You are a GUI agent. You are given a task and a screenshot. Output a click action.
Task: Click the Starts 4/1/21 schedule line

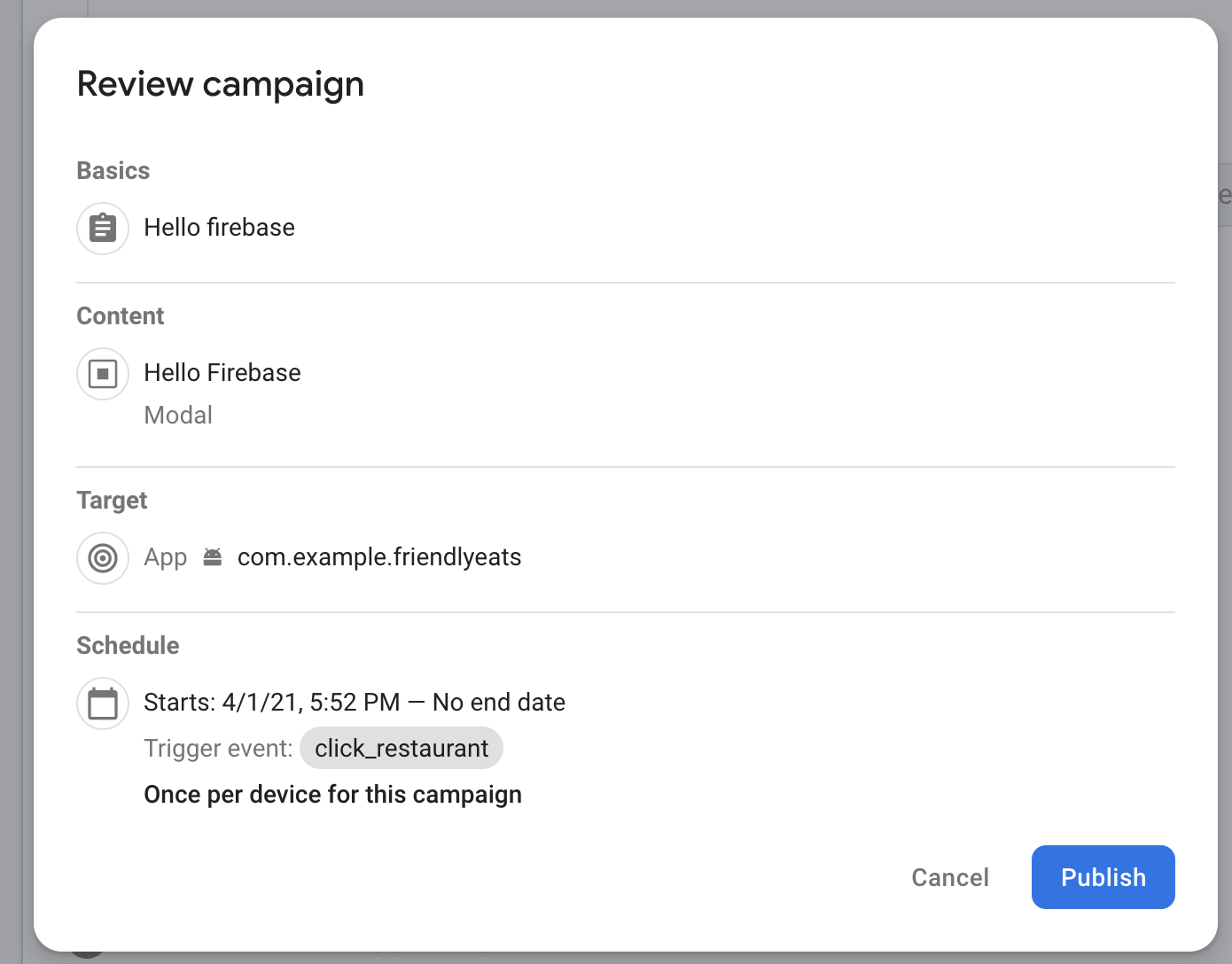pyautogui.click(x=355, y=703)
